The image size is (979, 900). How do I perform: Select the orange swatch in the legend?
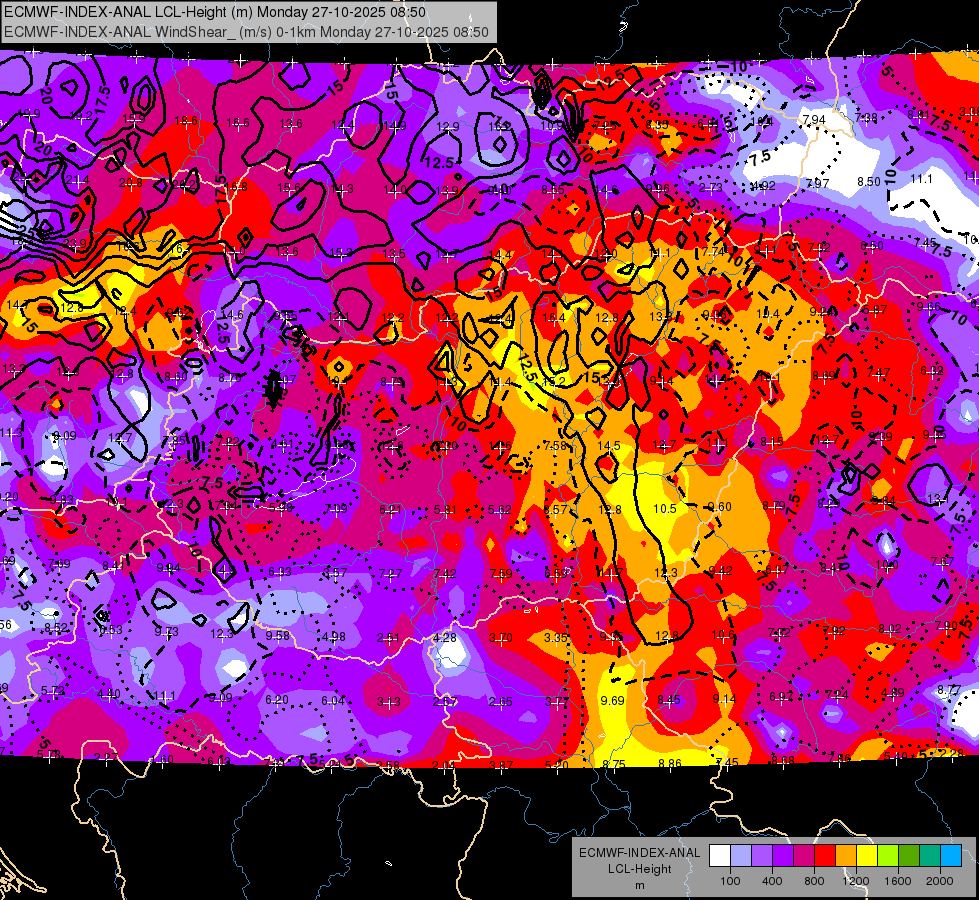click(846, 856)
